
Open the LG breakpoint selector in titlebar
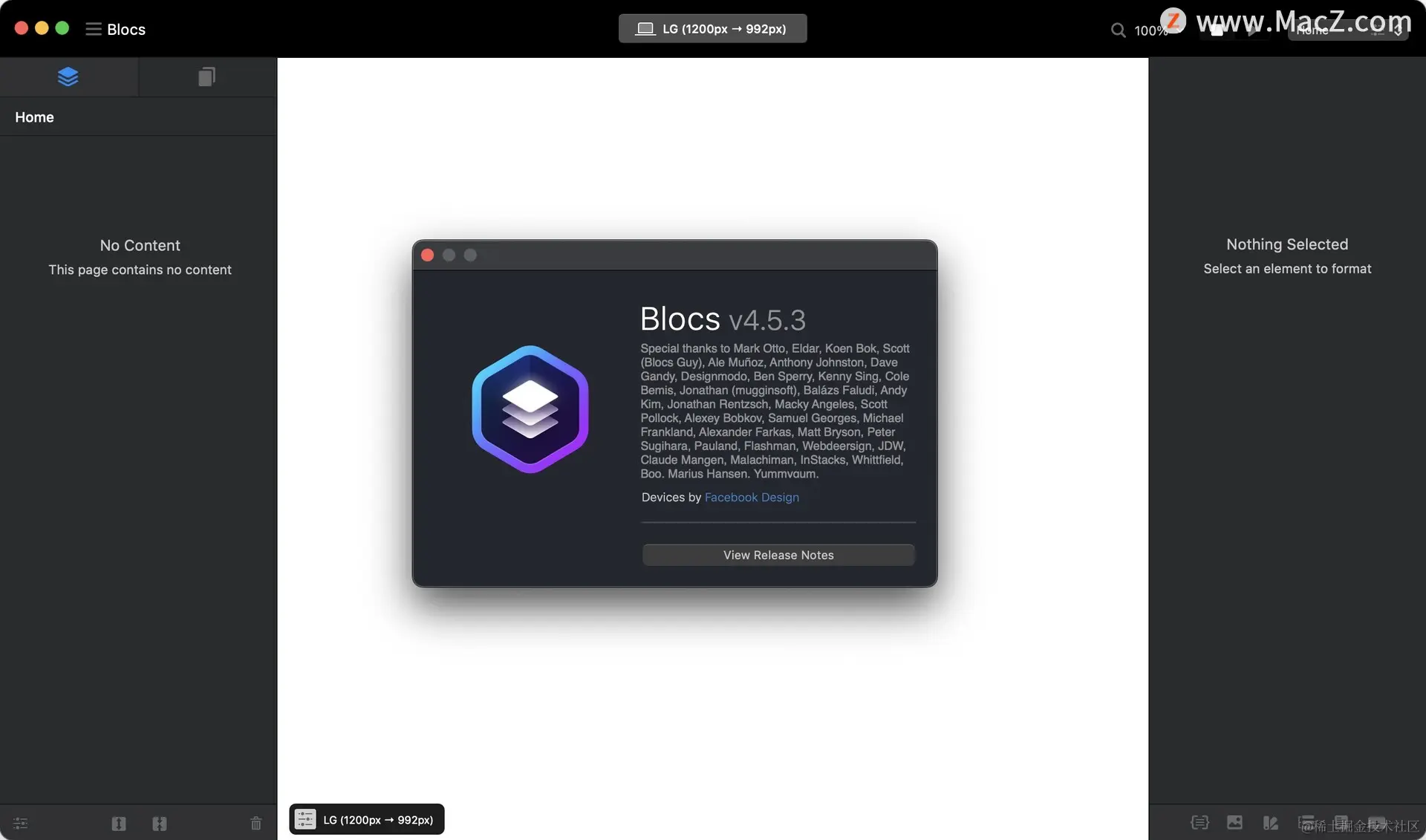[x=712, y=29]
